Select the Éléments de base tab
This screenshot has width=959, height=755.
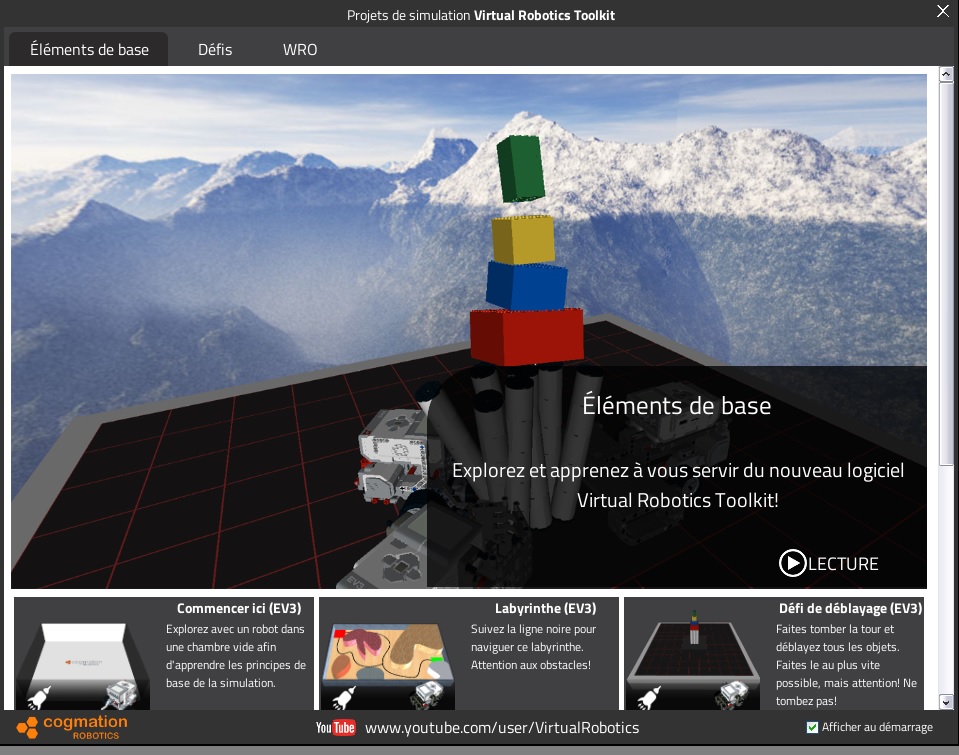pos(89,49)
